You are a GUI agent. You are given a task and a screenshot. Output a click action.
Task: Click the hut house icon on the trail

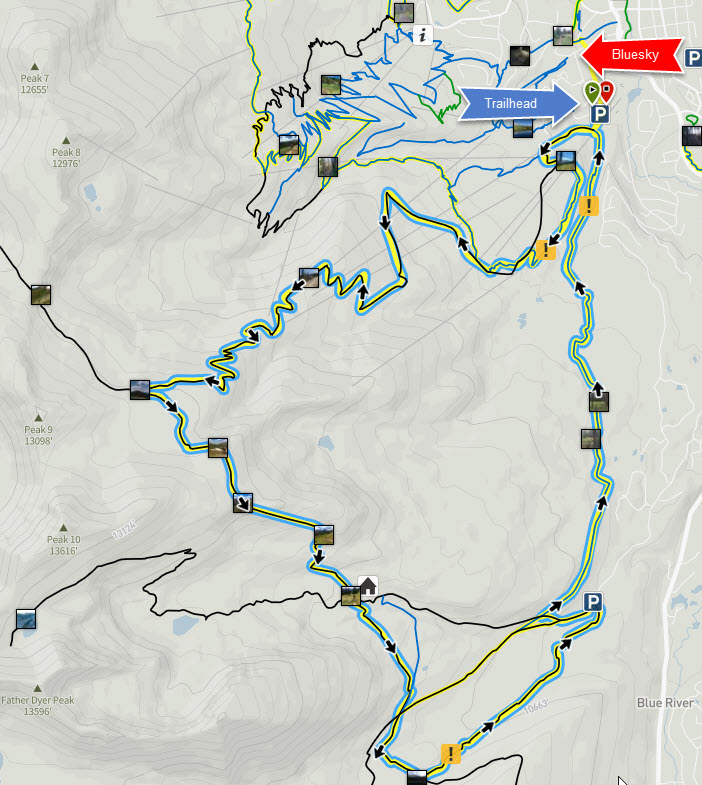(x=368, y=586)
